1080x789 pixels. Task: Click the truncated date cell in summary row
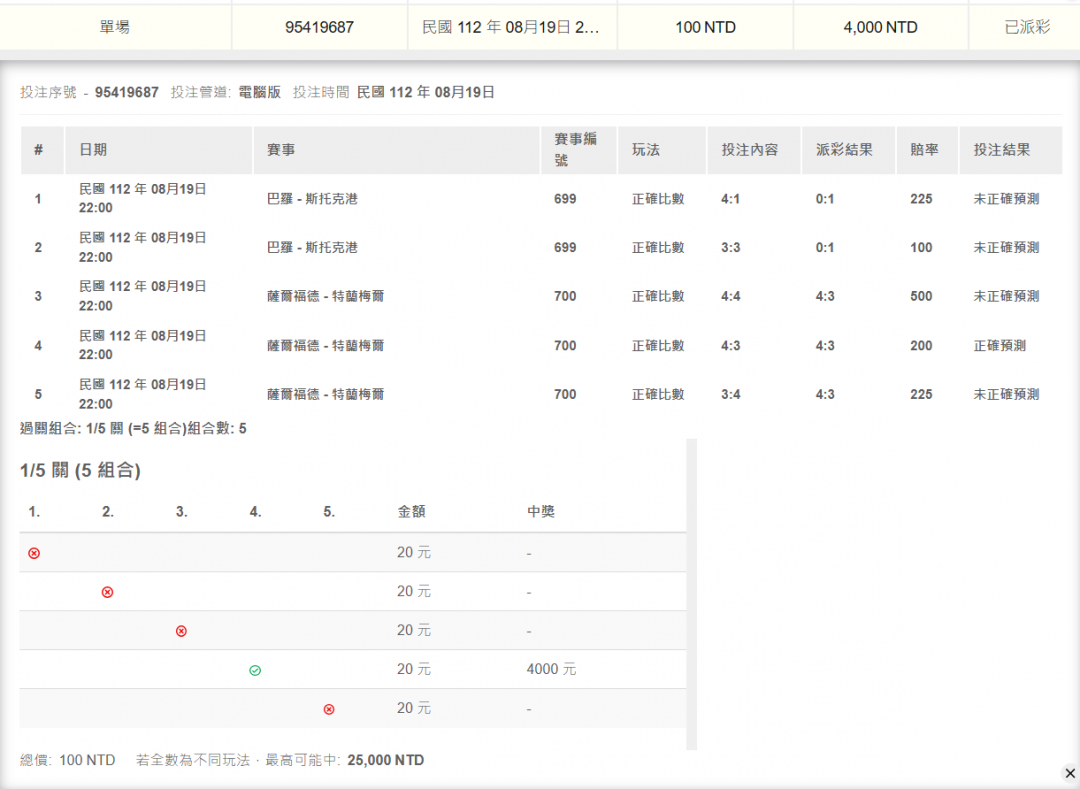512,28
